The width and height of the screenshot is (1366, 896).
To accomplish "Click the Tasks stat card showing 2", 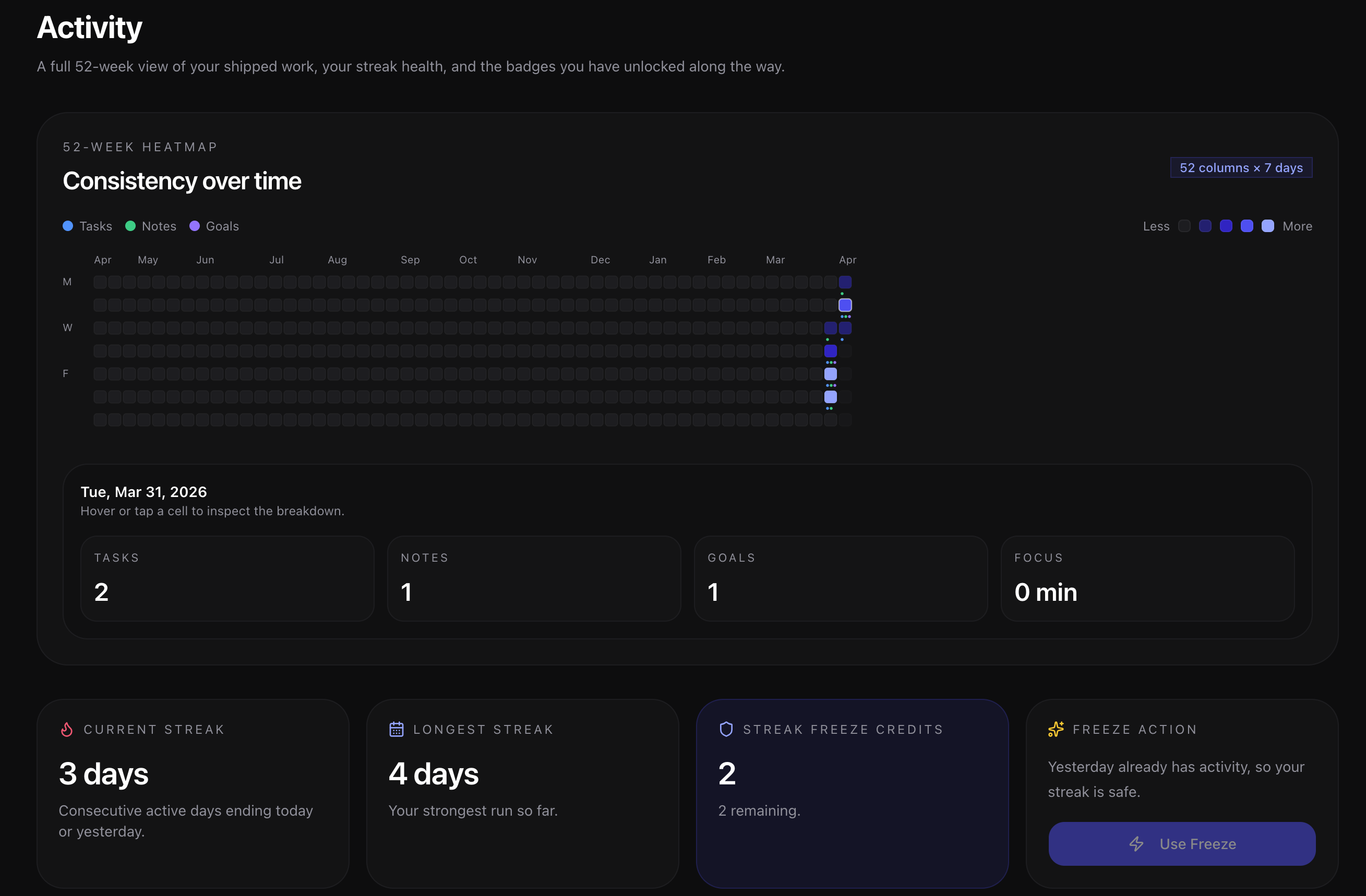I will (x=227, y=578).
